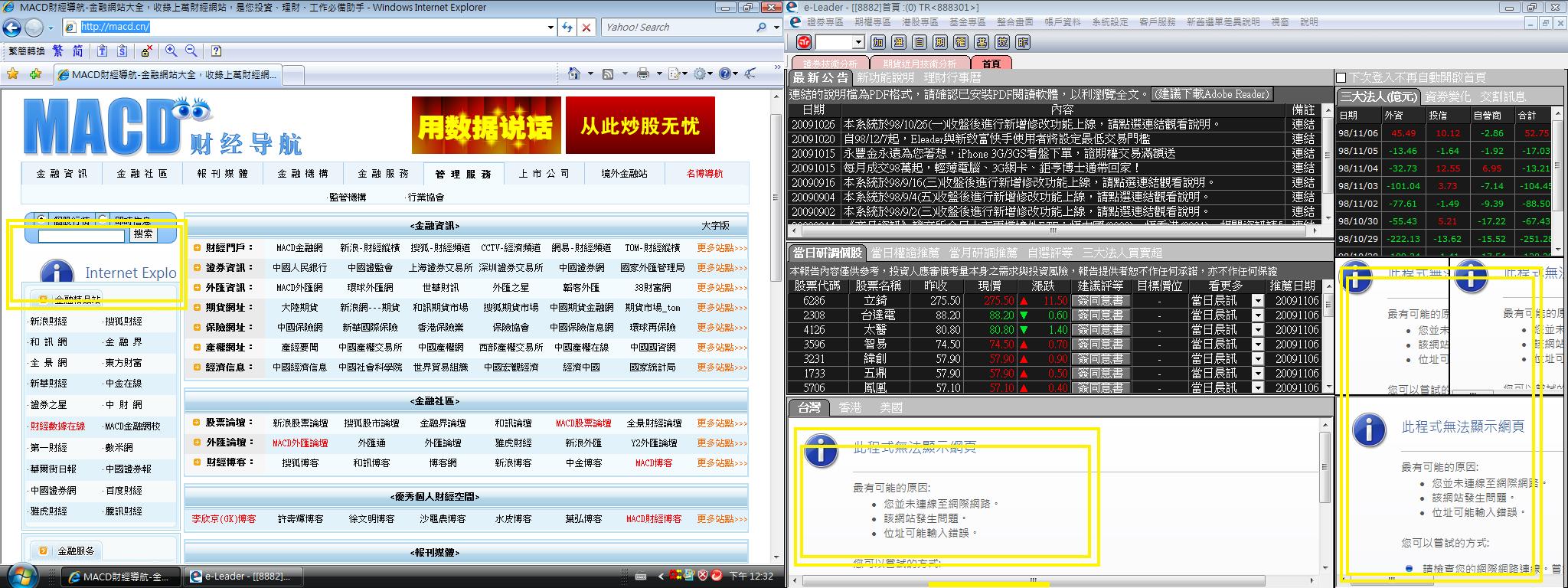Click 連結 for 20091026 announcement
This screenshot has width=1568, height=588.
click(1302, 124)
